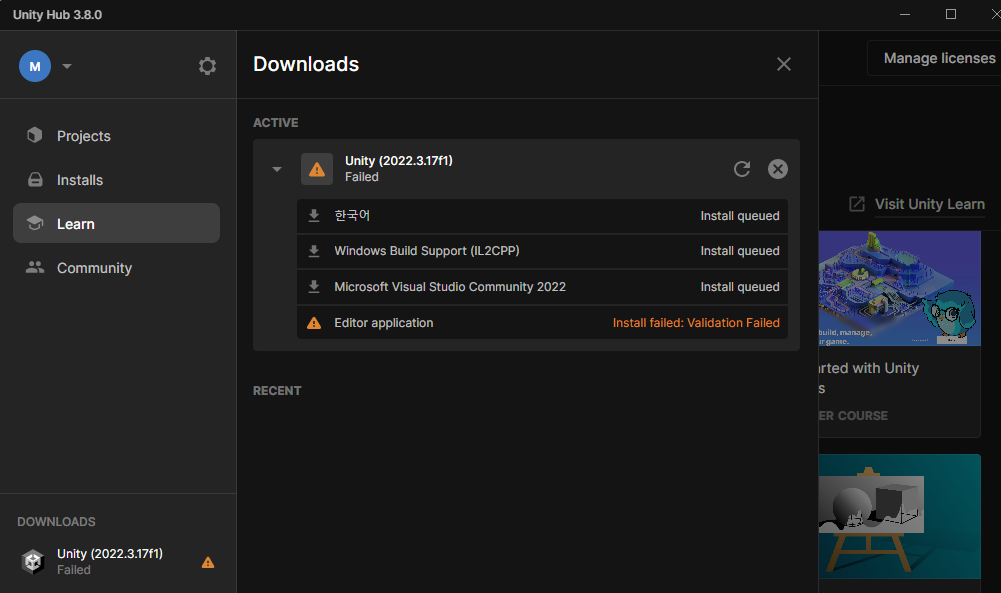The height and width of the screenshot is (593, 1001).
Task: Click Install queued status for Windows Build Support
Action: pyautogui.click(x=740, y=251)
